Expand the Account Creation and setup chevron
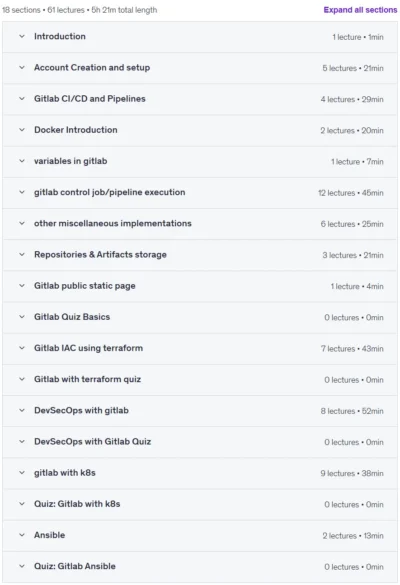This screenshot has width=400, height=585. (x=22, y=68)
